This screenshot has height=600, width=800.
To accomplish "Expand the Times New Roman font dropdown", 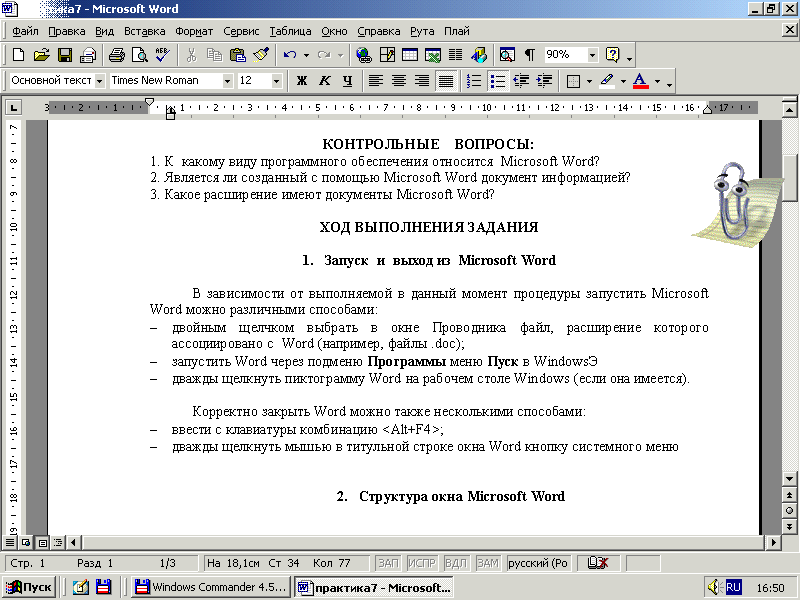I will click(x=228, y=81).
